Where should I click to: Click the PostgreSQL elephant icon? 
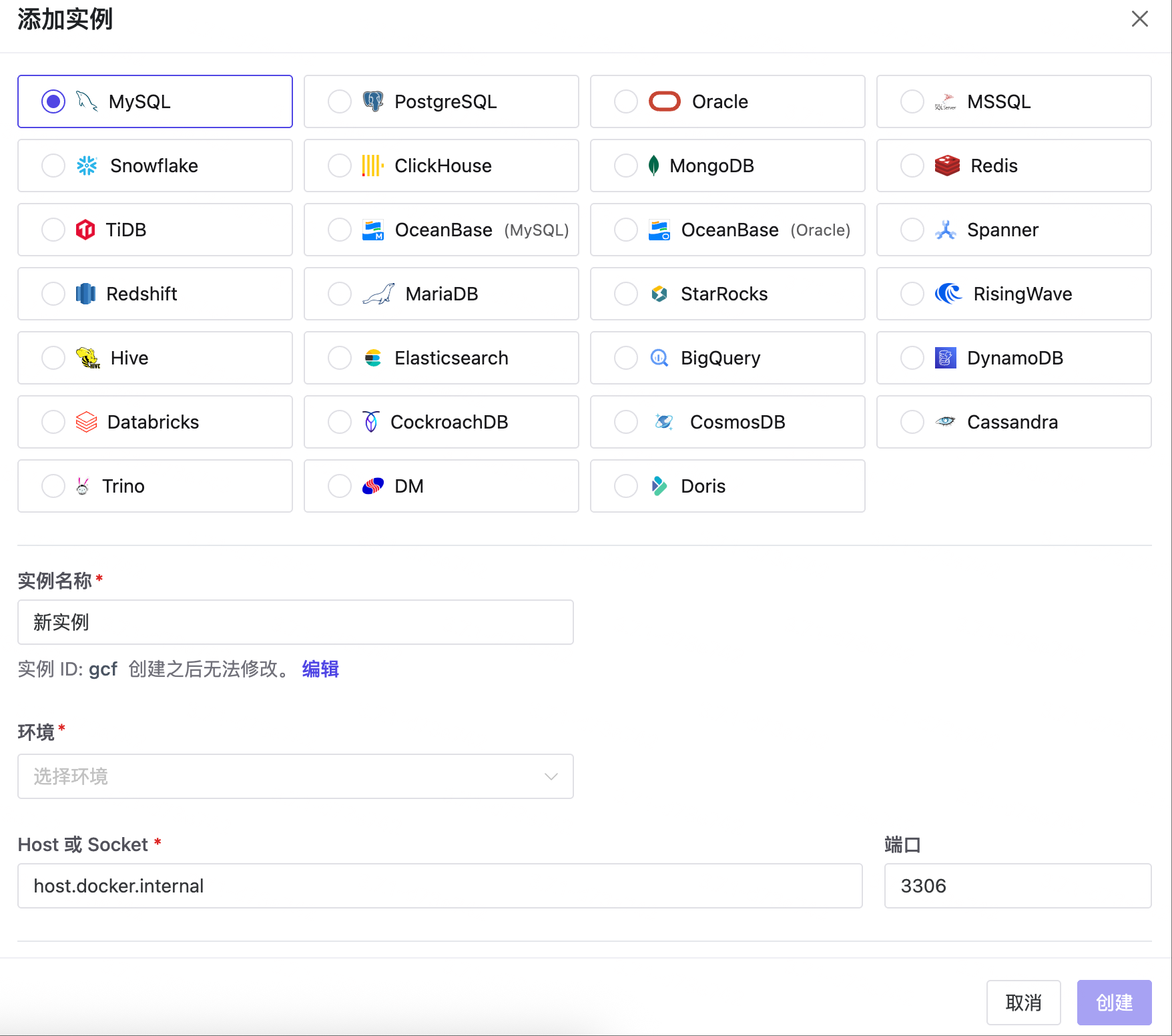coord(373,101)
